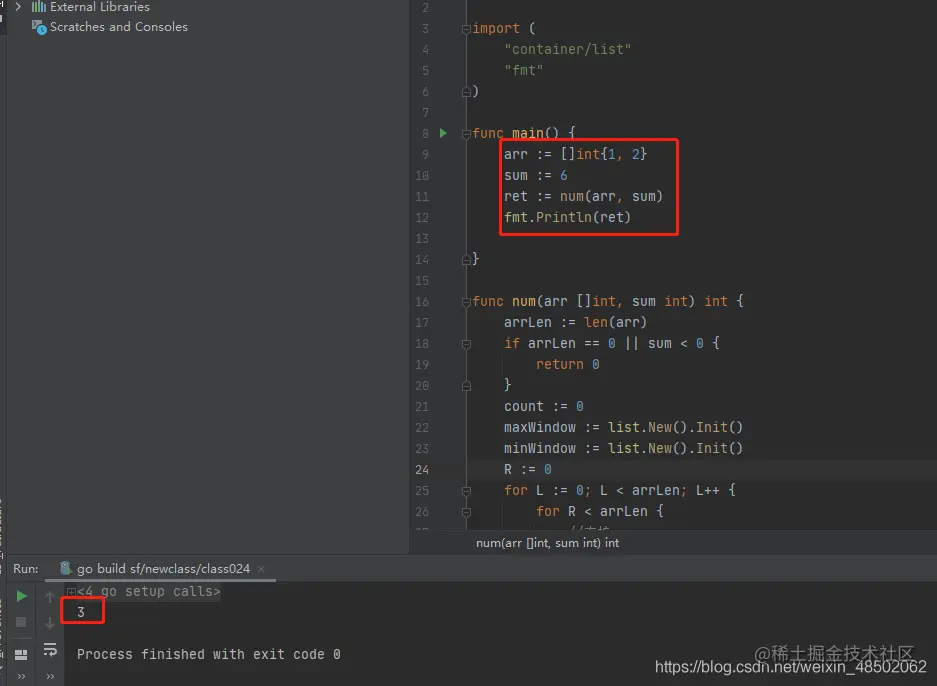Screen dimensions: 937x686
Task: Click the Scratches and Consoles icon
Action: pos(39,27)
